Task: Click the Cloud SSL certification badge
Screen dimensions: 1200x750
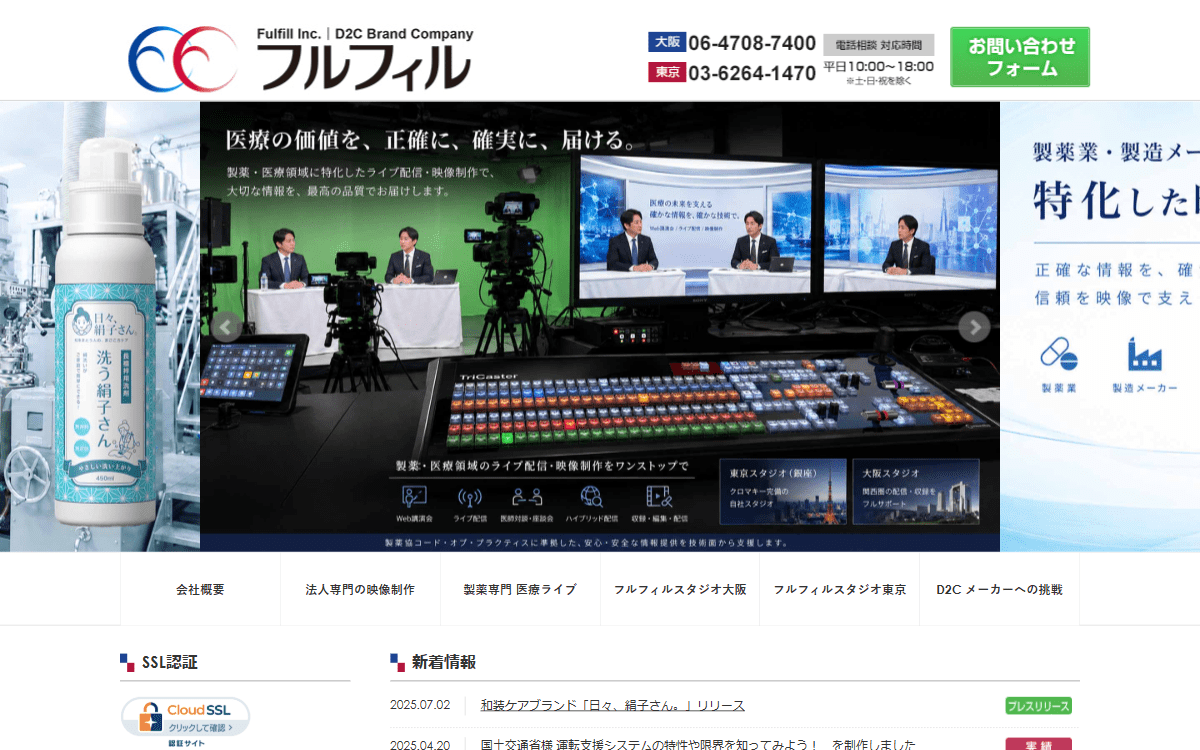Action: click(185, 723)
